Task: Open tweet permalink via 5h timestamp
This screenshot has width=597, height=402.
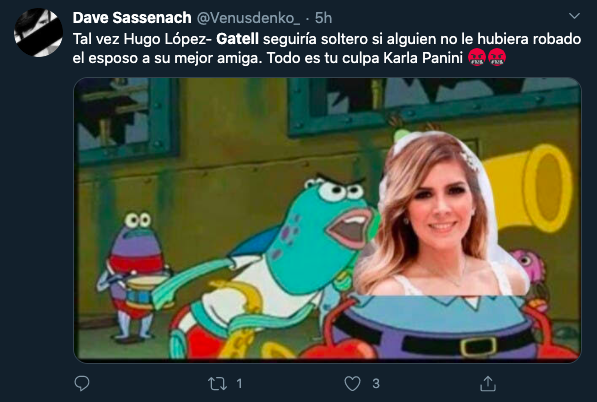Action: tap(324, 18)
